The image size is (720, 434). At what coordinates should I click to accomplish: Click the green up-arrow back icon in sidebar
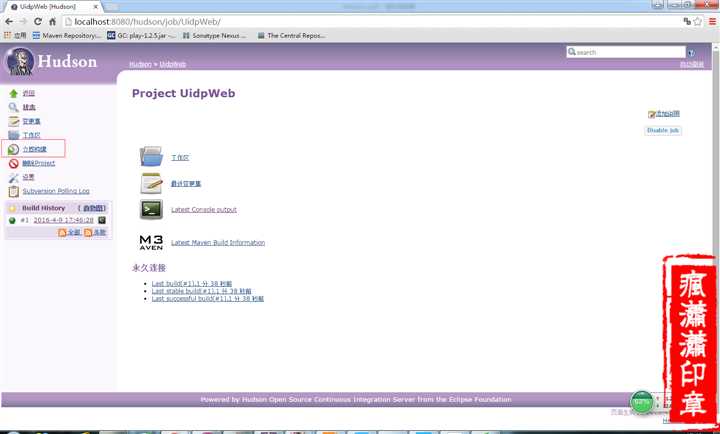(x=13, y=93)
